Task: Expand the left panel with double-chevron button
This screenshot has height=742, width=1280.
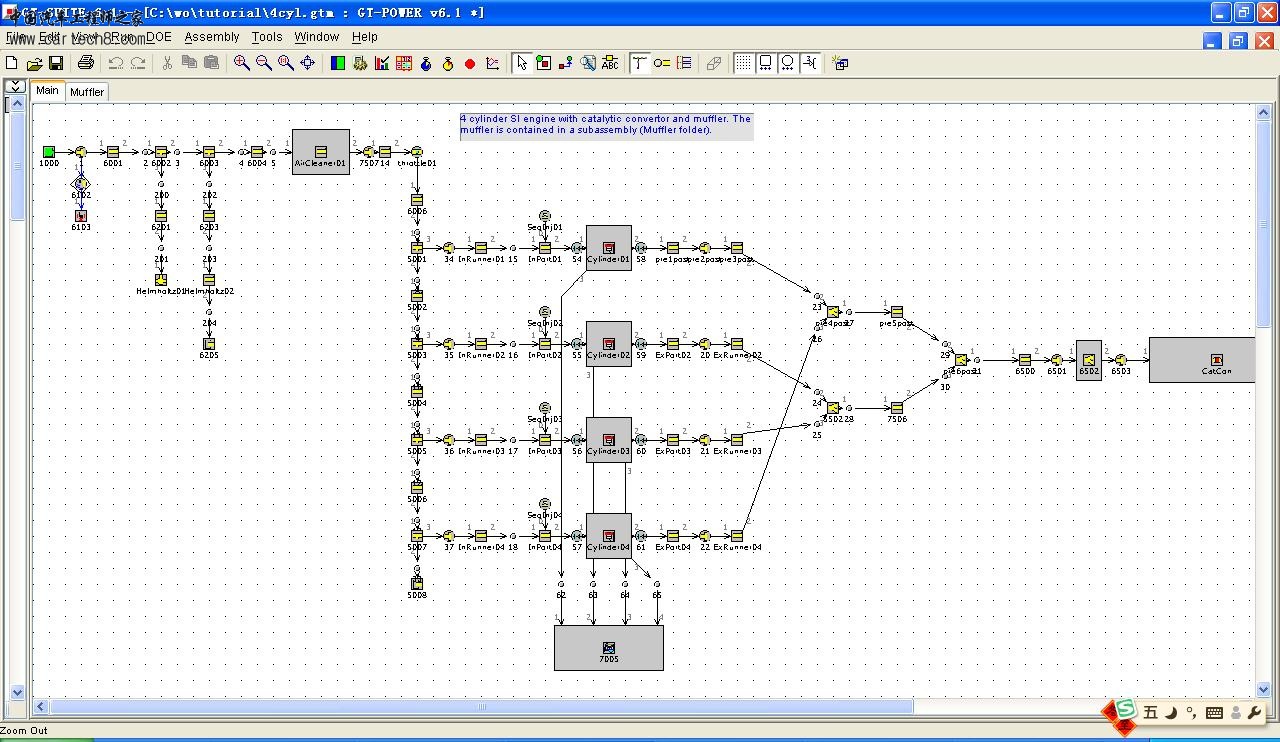Action: tap(14, 87)
